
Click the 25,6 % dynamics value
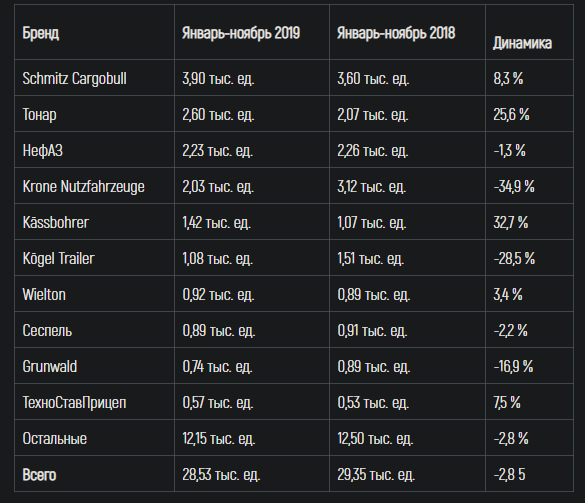pyautogui.click(x=512, y=114)
